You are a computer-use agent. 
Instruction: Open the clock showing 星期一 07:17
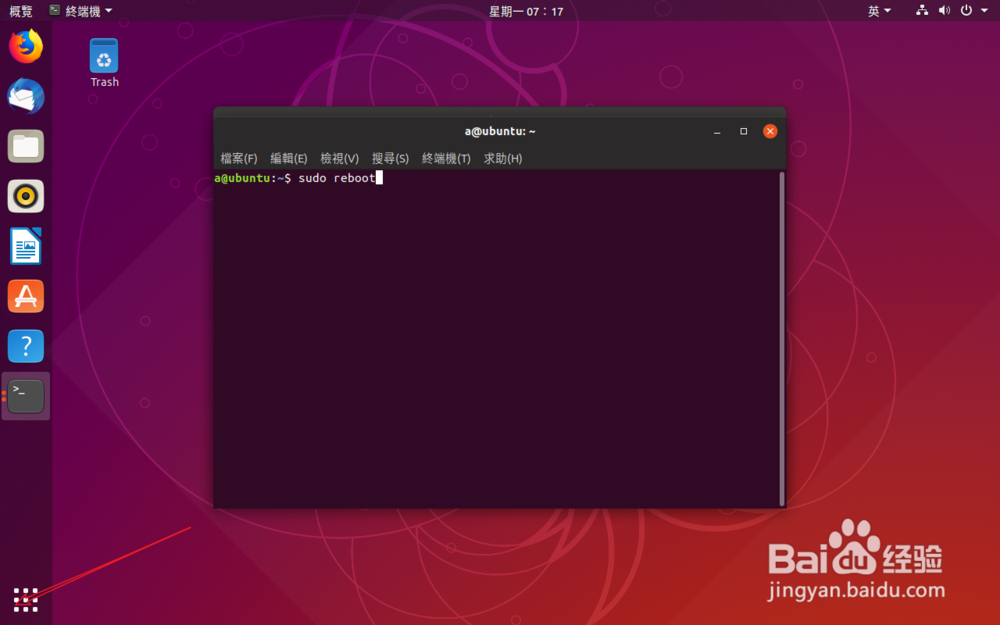coord(526,11)
